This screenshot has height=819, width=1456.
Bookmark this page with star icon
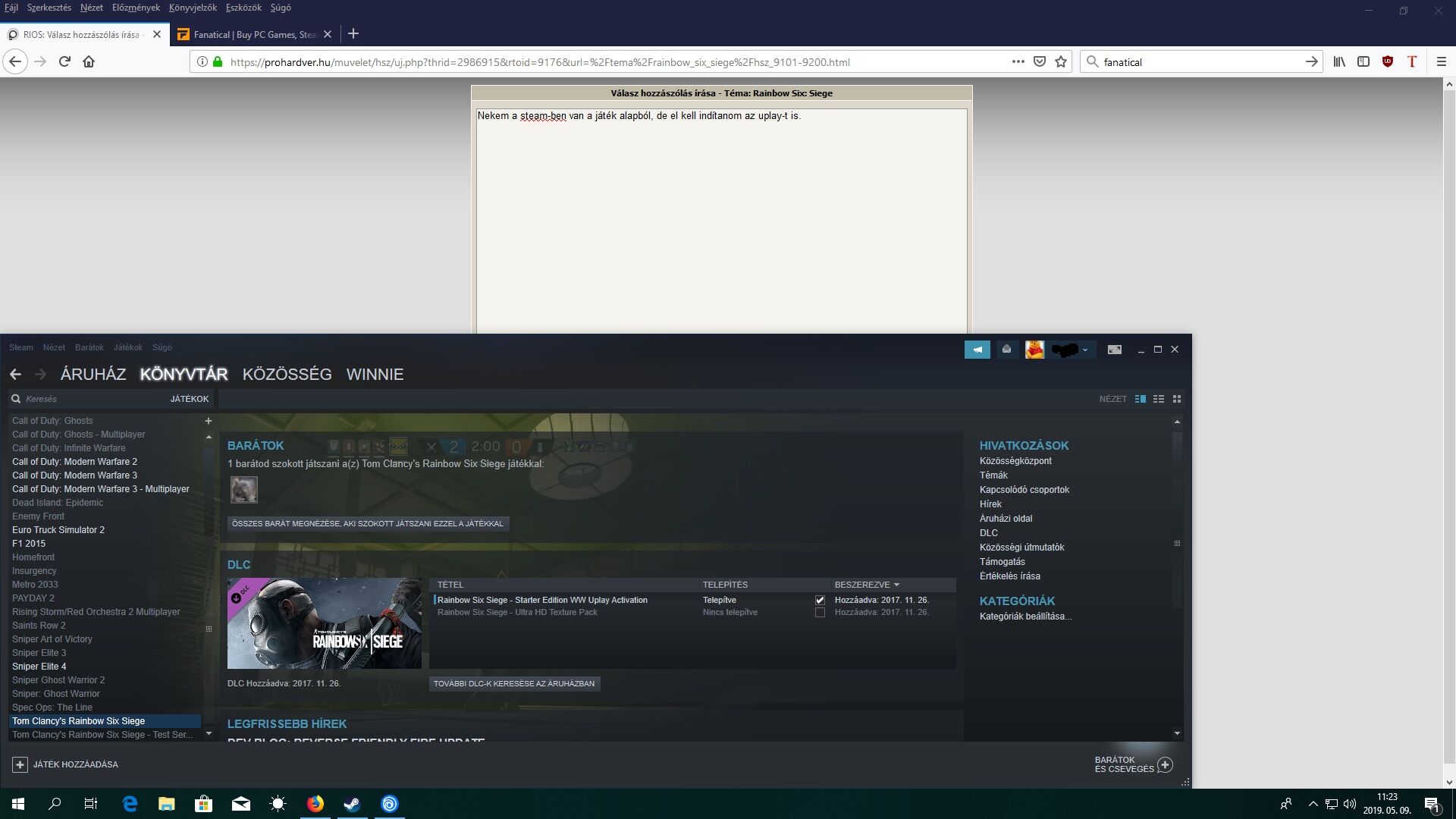click(1061, 61)
